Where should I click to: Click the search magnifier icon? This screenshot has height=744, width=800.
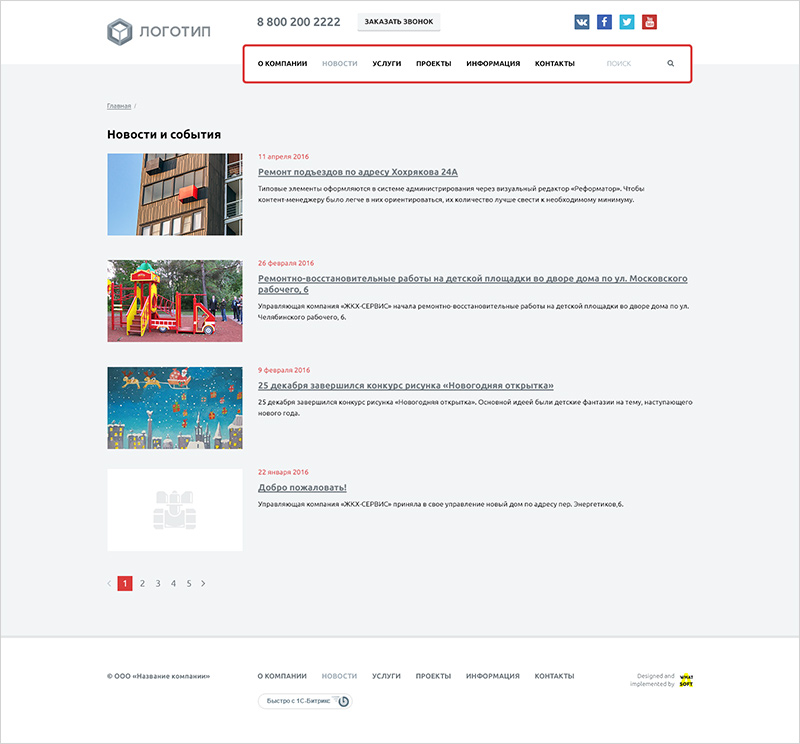(x=671, y=64)
